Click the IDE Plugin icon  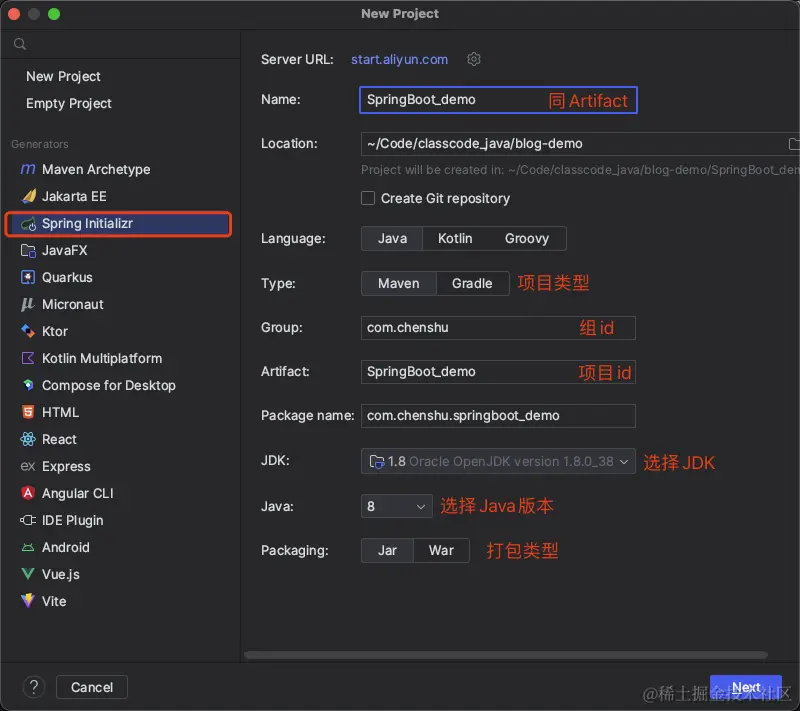click(28, 520)
